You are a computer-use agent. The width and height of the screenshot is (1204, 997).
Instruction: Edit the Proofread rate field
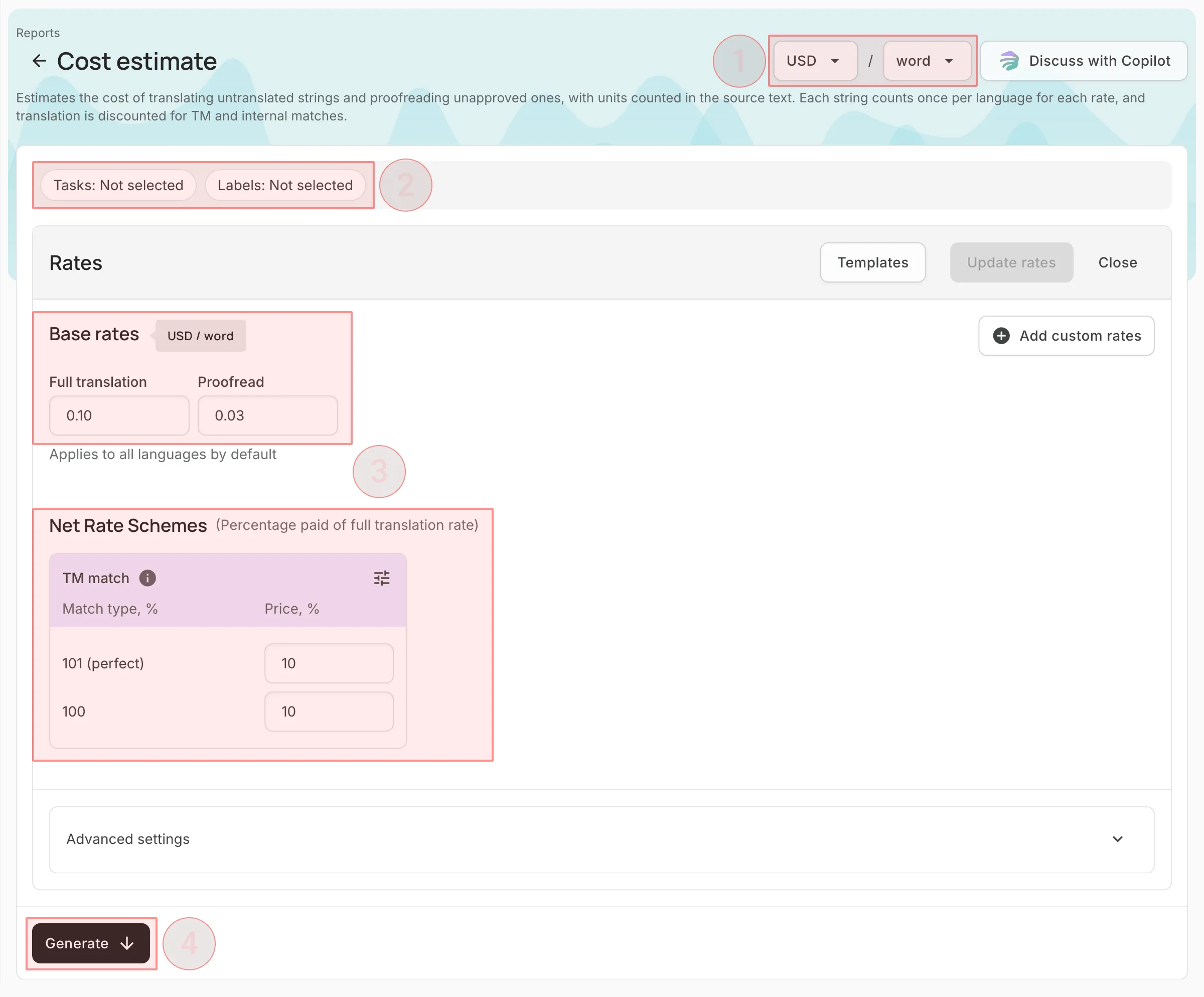(268, 415)
